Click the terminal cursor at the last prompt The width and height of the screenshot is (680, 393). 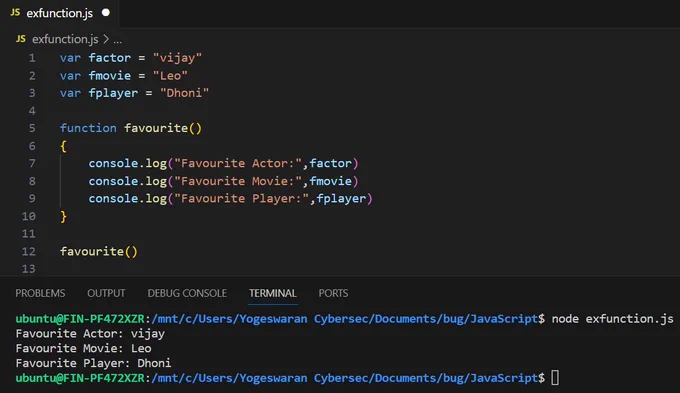(555, 378)
